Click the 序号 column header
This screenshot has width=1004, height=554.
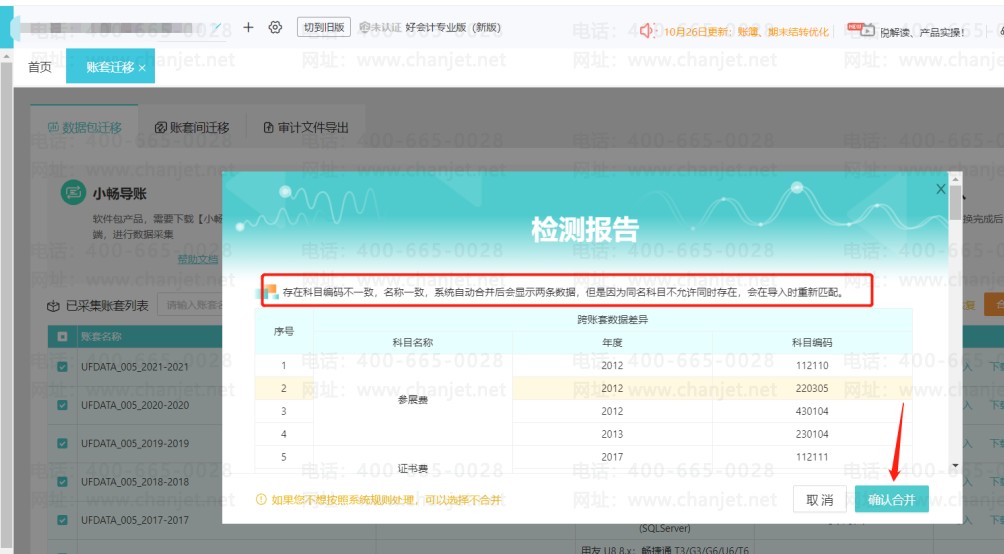284,331
